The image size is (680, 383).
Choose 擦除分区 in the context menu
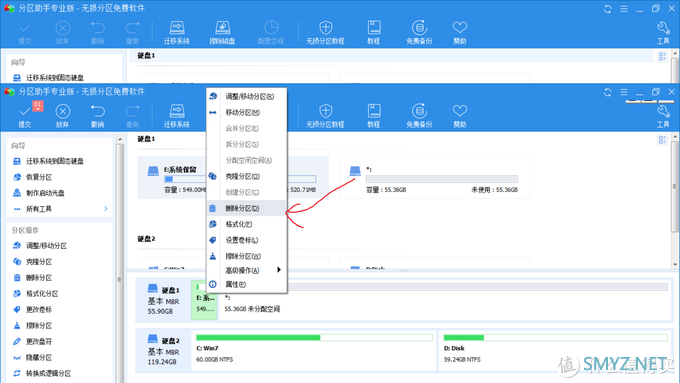click(246, 256)
